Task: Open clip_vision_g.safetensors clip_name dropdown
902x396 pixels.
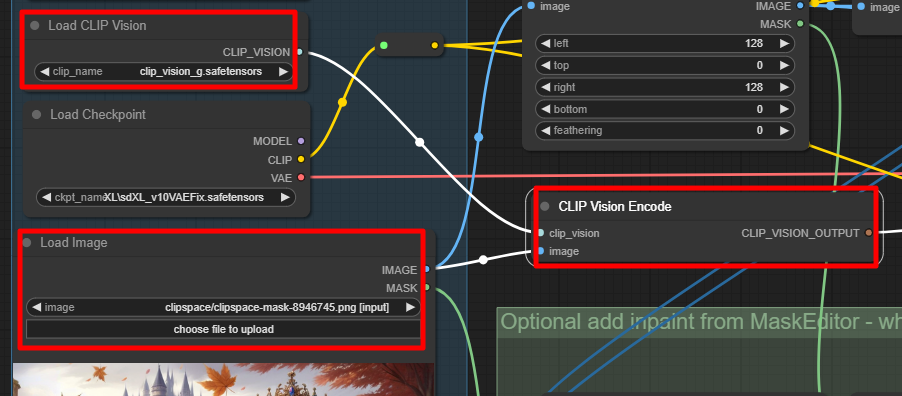Action: point(164,71)
